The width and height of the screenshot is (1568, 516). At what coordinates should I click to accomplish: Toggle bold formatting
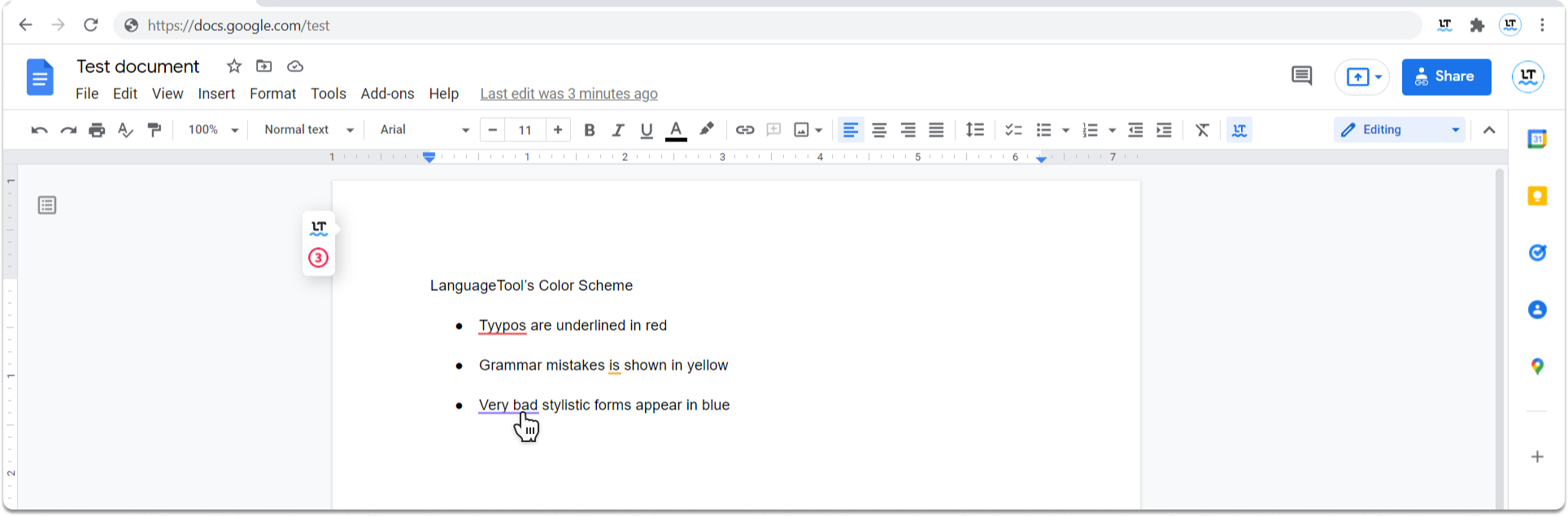[x=590, y=130]
